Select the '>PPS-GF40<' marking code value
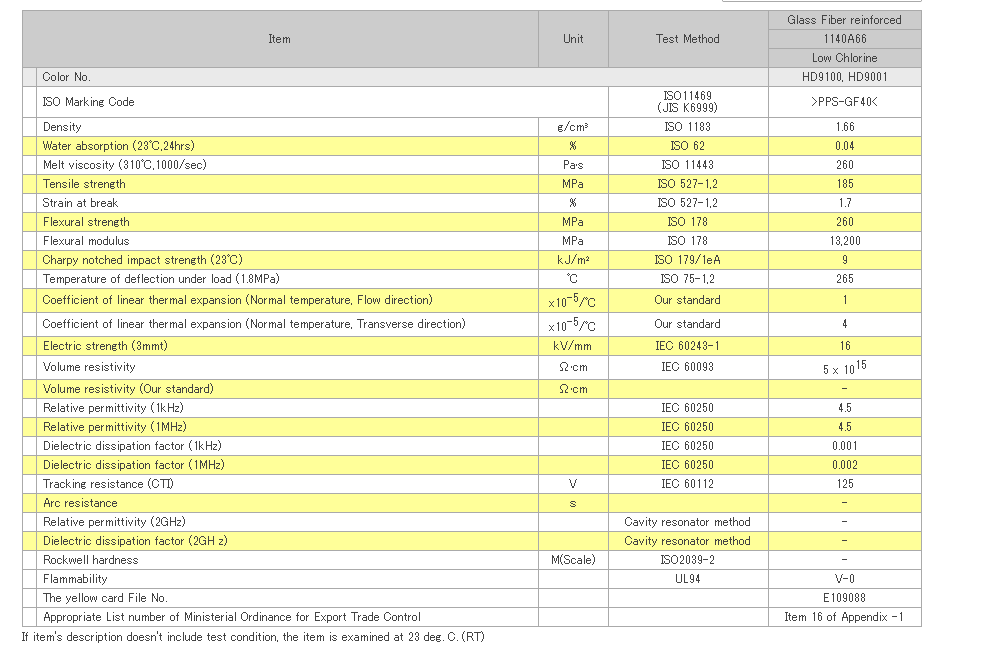This screenshot has height=661, width=998. coord(844,102)
